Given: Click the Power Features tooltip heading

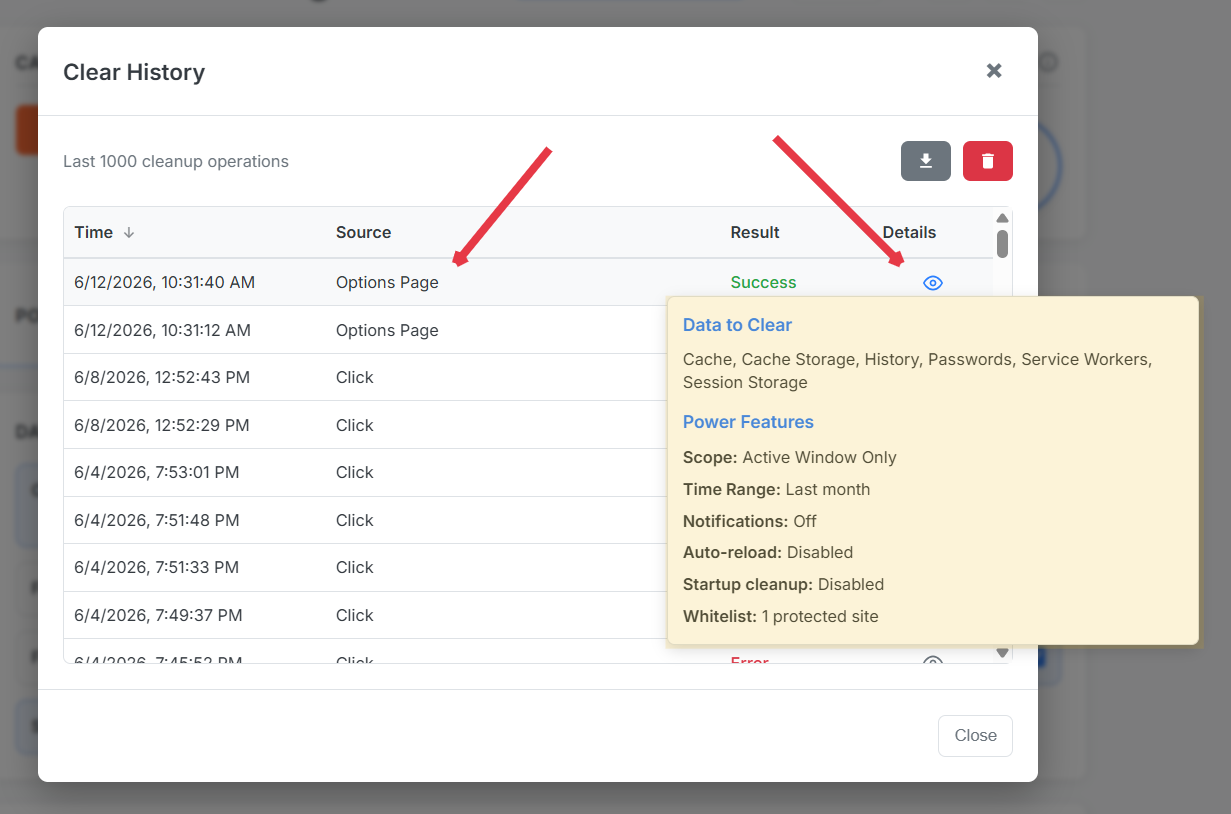Looking at the screenshot, I should tap(748, 422).
